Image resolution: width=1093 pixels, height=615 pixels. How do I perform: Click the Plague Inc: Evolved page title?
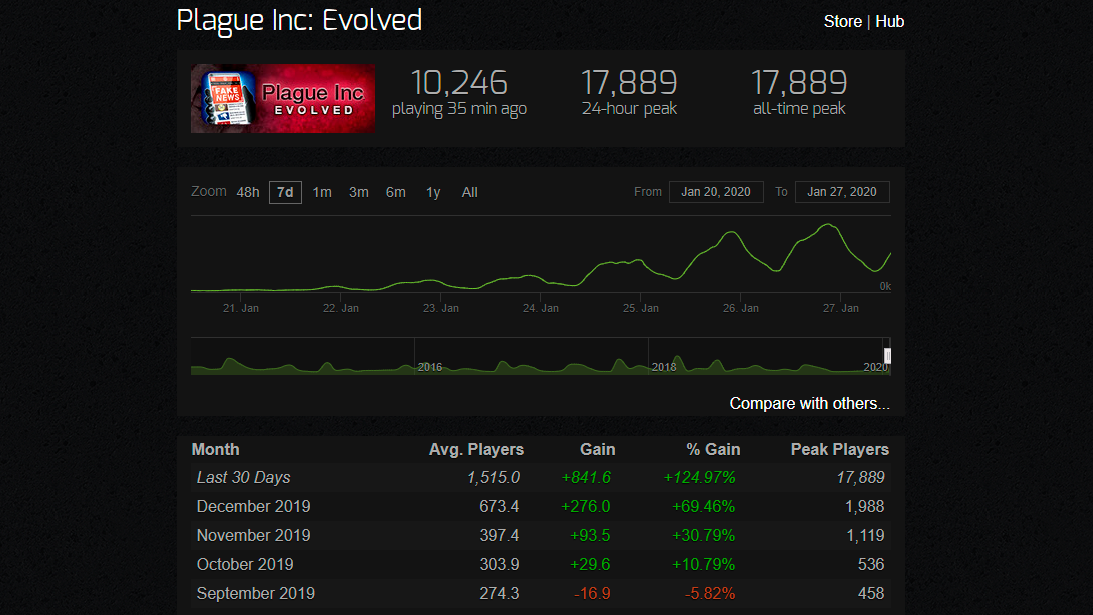(299, 20)
